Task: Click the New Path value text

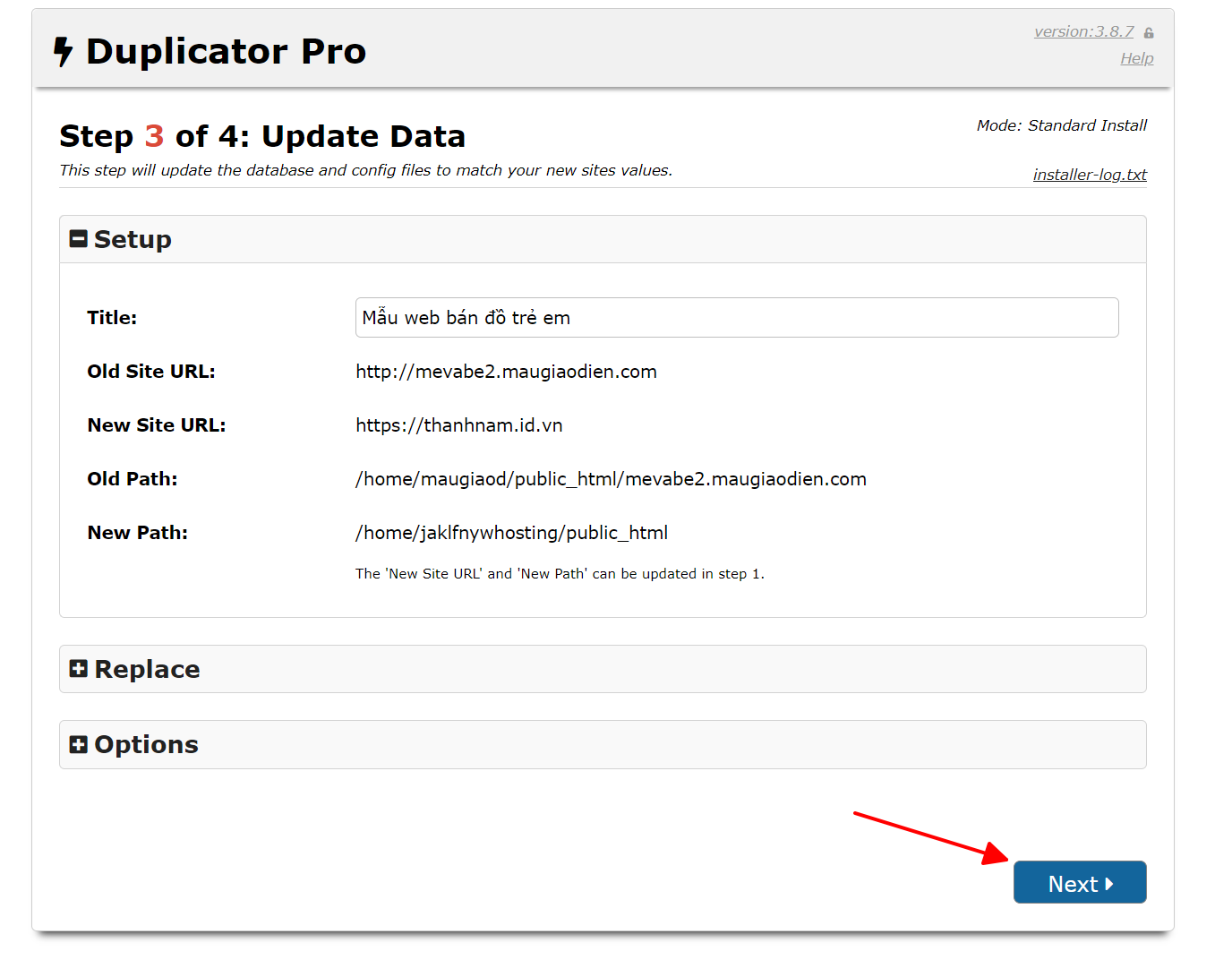Action: tap(511, 533)
